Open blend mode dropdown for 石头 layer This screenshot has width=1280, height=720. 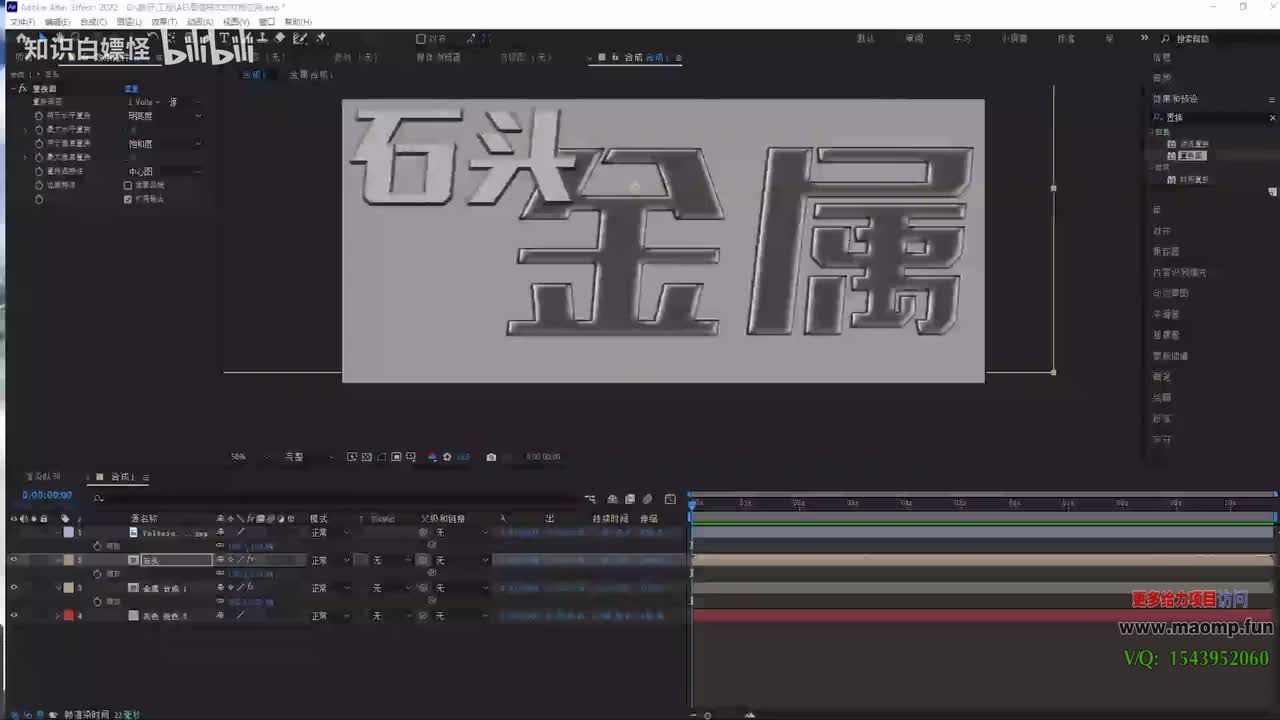pyautogui.click(x=330, y=561)
